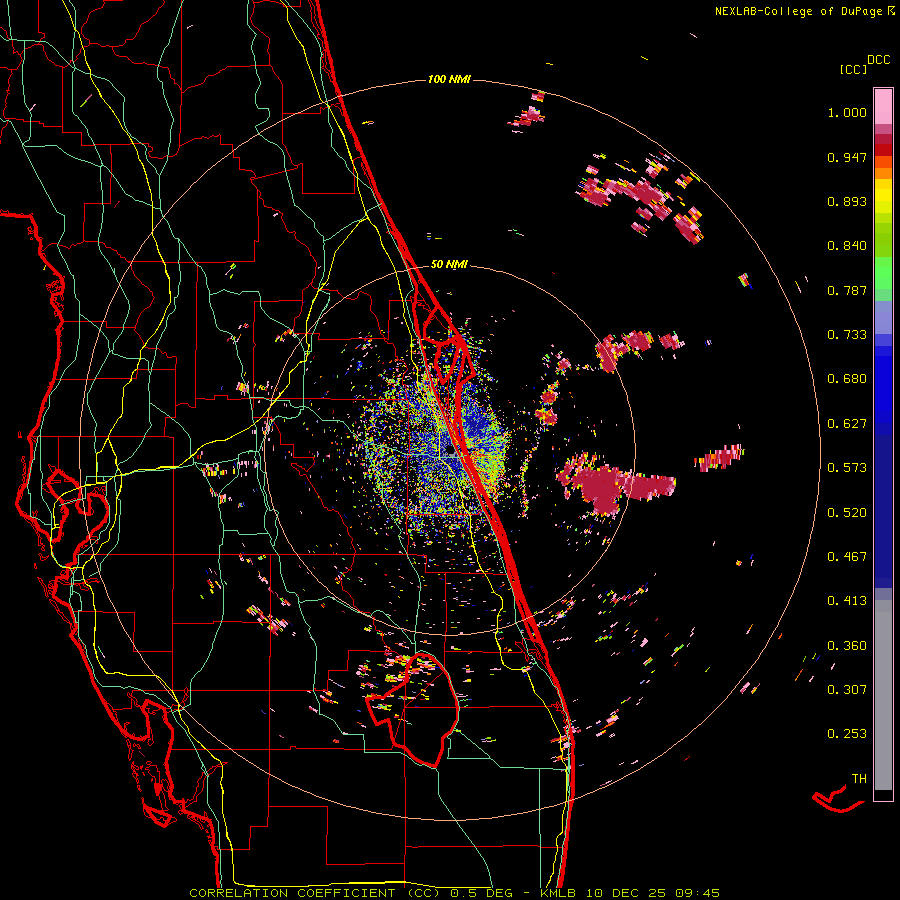Click the 0.627 scale value

click(x=847, y=424)
